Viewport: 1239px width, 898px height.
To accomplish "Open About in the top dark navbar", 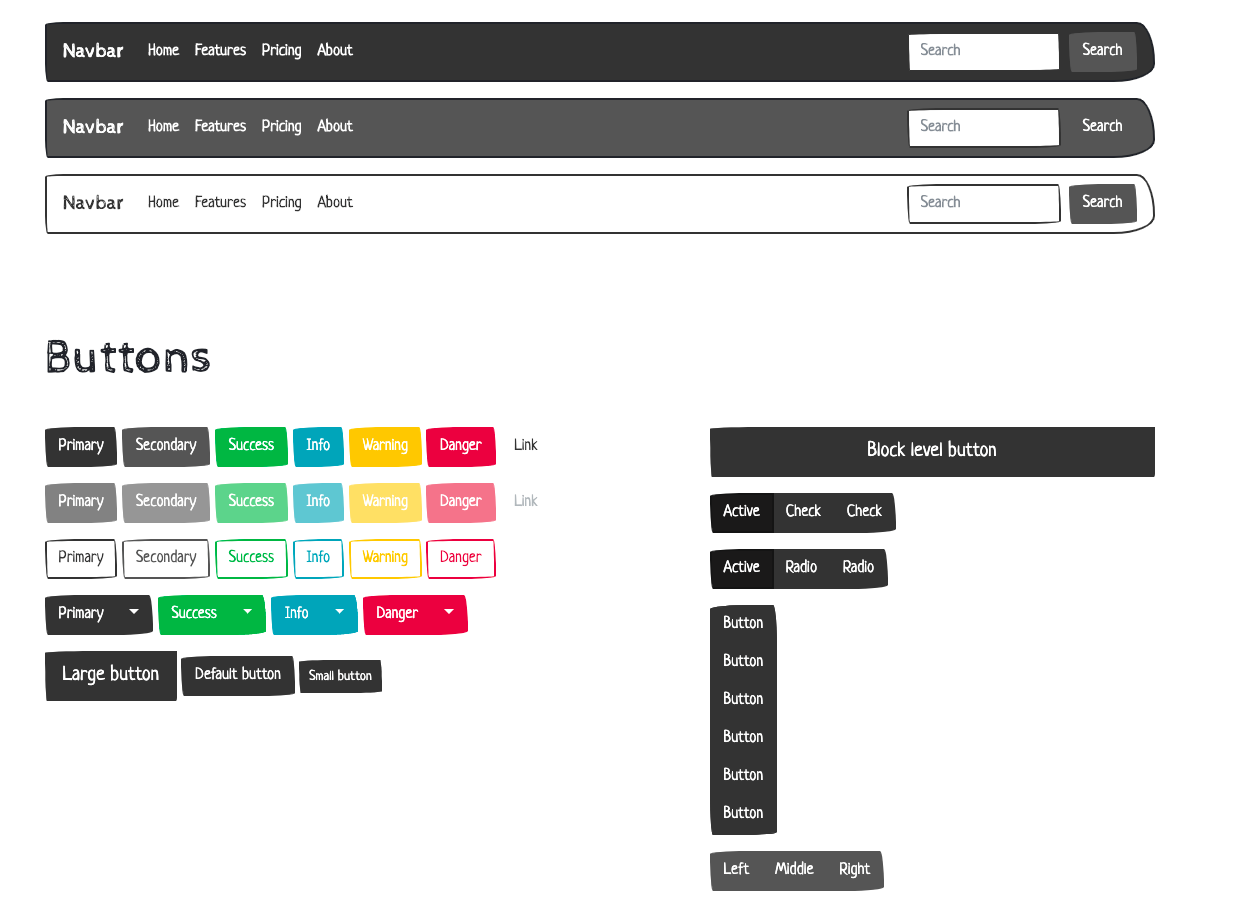I will tap(335, 51).
